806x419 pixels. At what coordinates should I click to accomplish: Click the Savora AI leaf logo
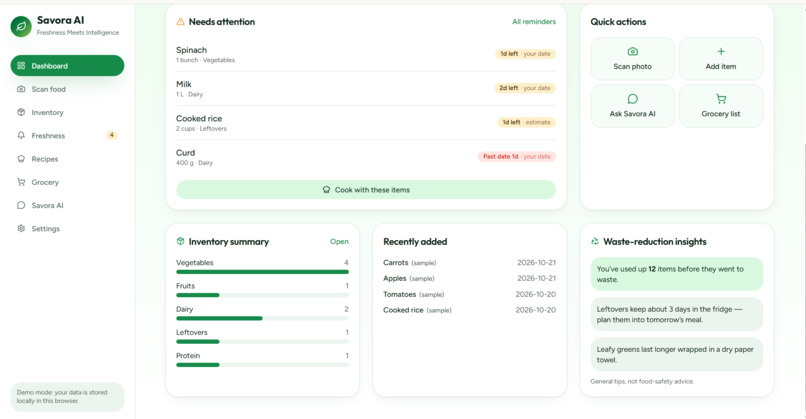coord(21,26)
